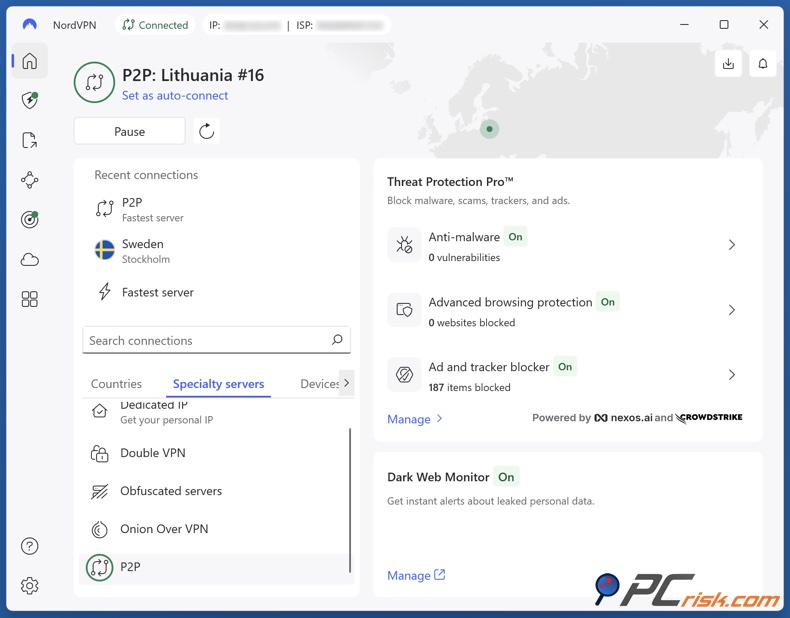This screenshot has width=790, height=618.
Task: Click the Anti-malware bug icon
Action: (x=404, y=245)
